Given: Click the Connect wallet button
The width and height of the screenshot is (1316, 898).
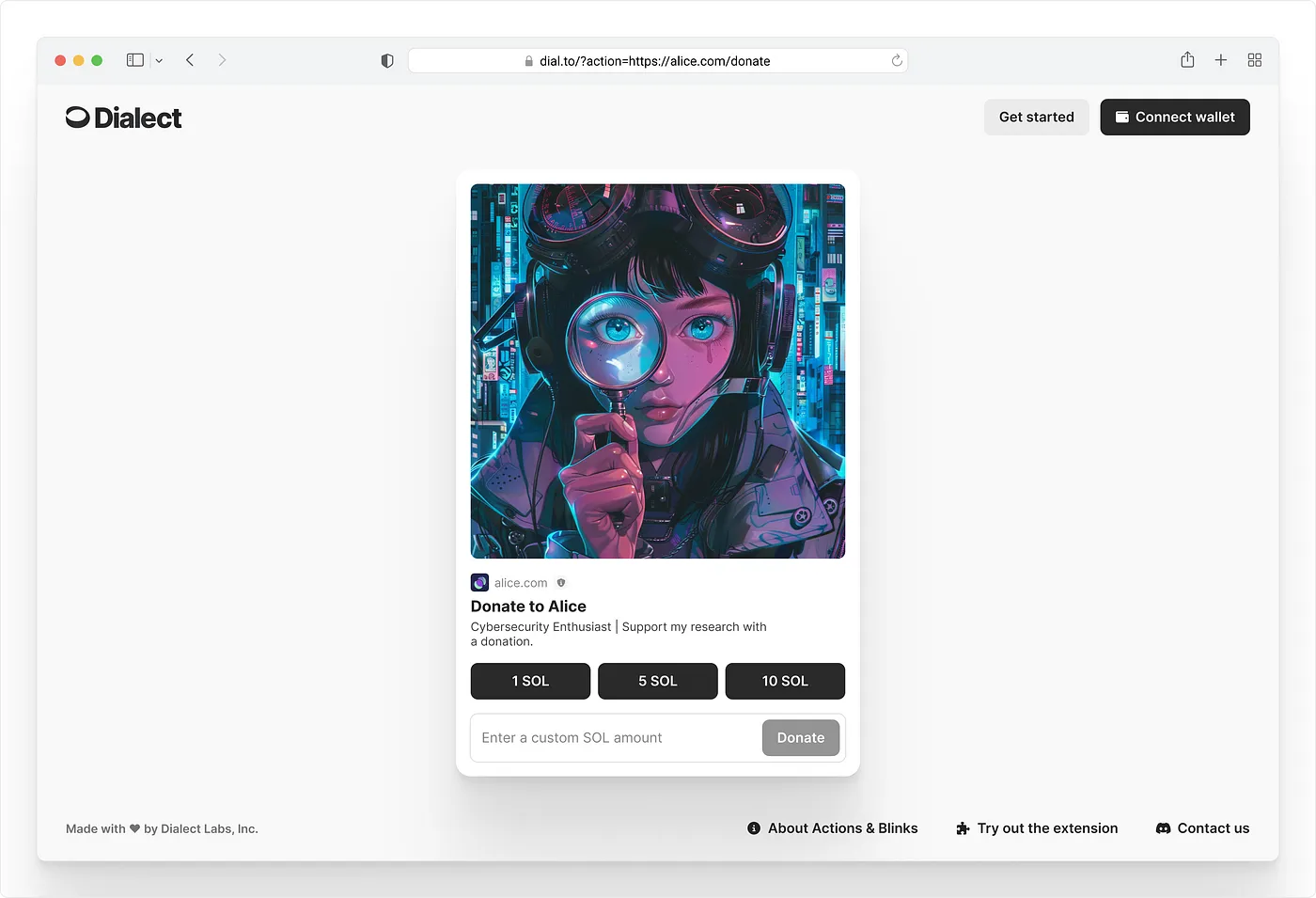Looking at the screenshot, I should point(1175,118).
